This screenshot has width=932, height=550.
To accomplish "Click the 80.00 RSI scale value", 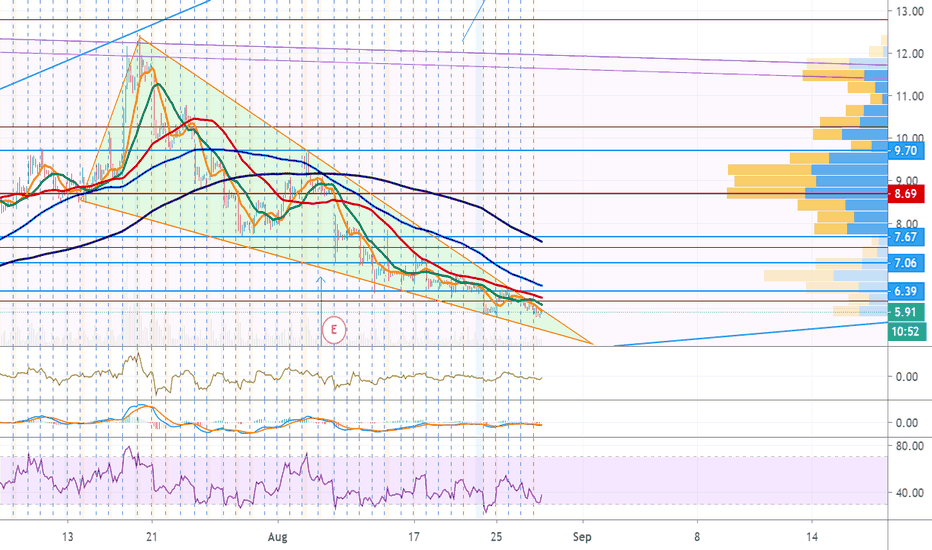I will tap(909, 446).
